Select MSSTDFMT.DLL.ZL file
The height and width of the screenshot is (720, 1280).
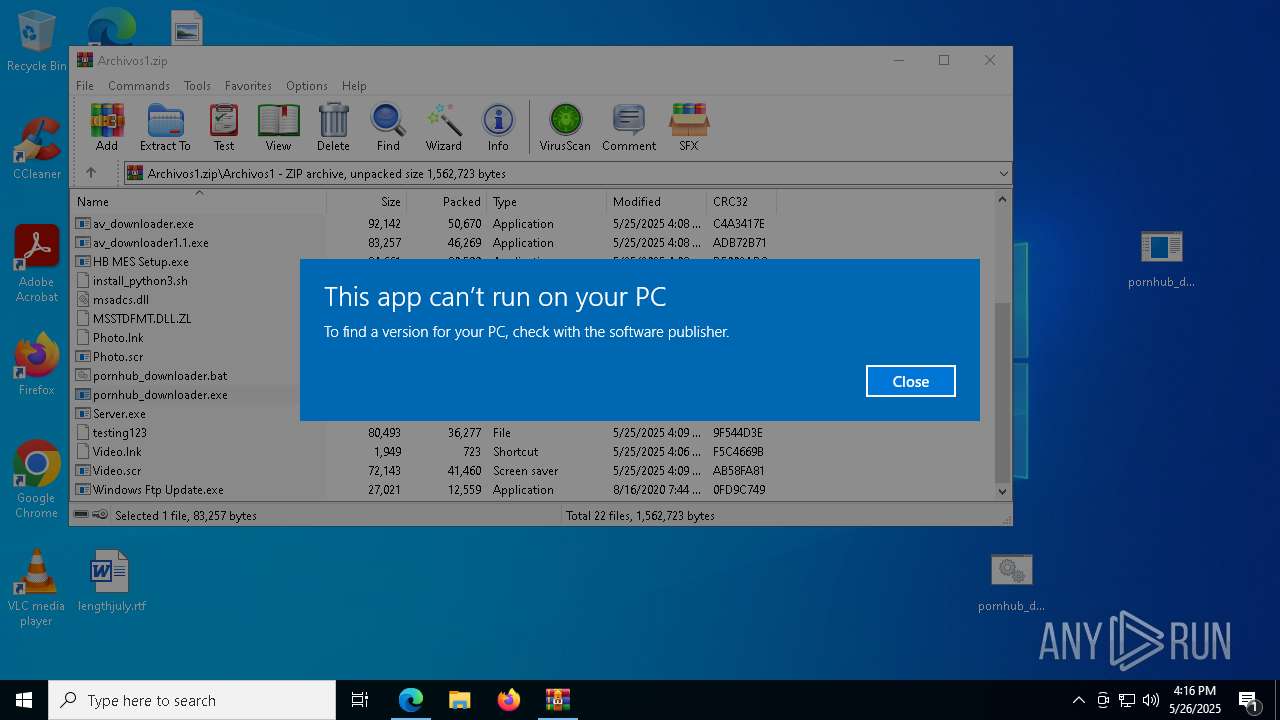tap(141, 319)
